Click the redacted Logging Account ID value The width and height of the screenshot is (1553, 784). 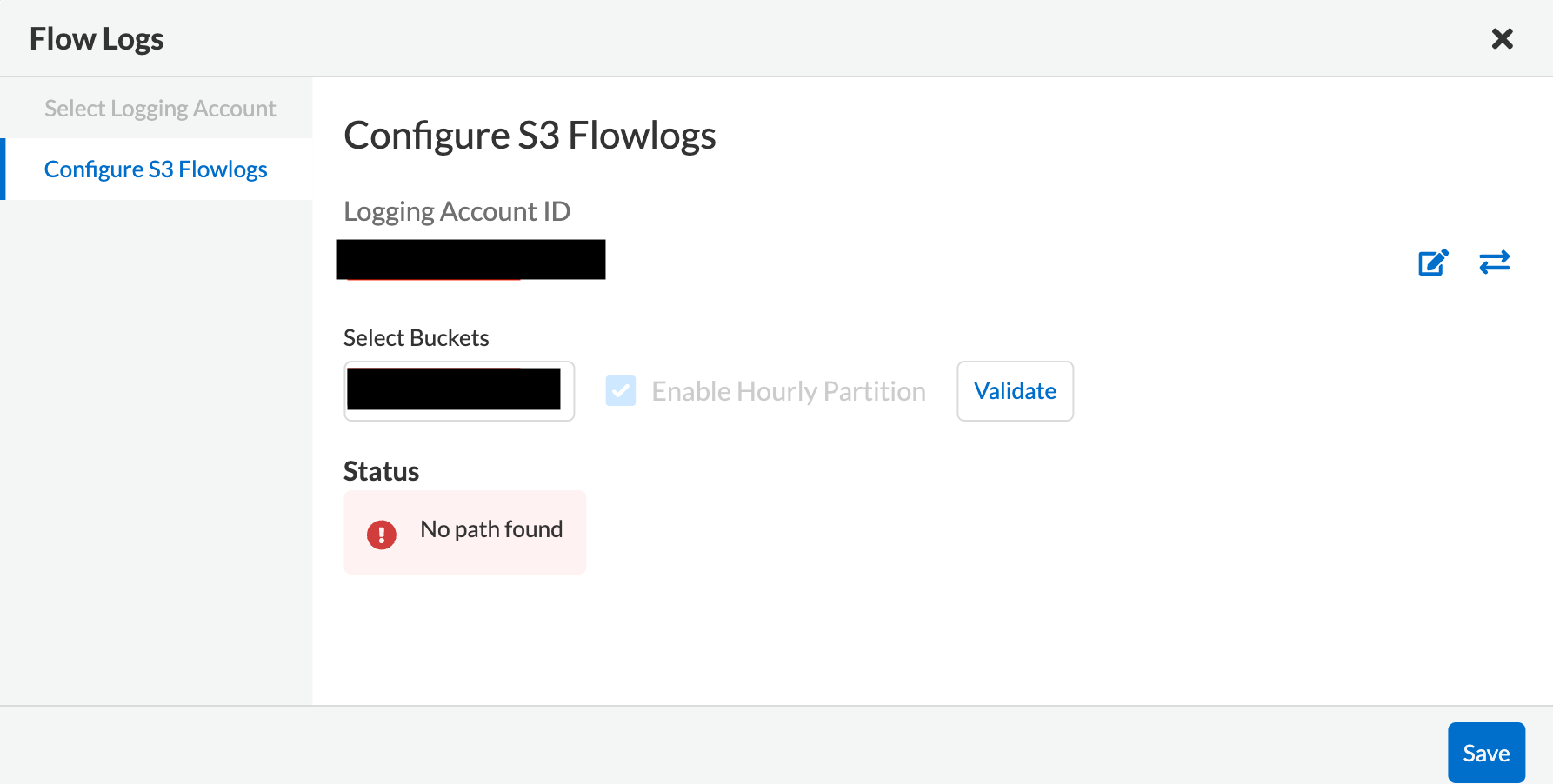470,260
